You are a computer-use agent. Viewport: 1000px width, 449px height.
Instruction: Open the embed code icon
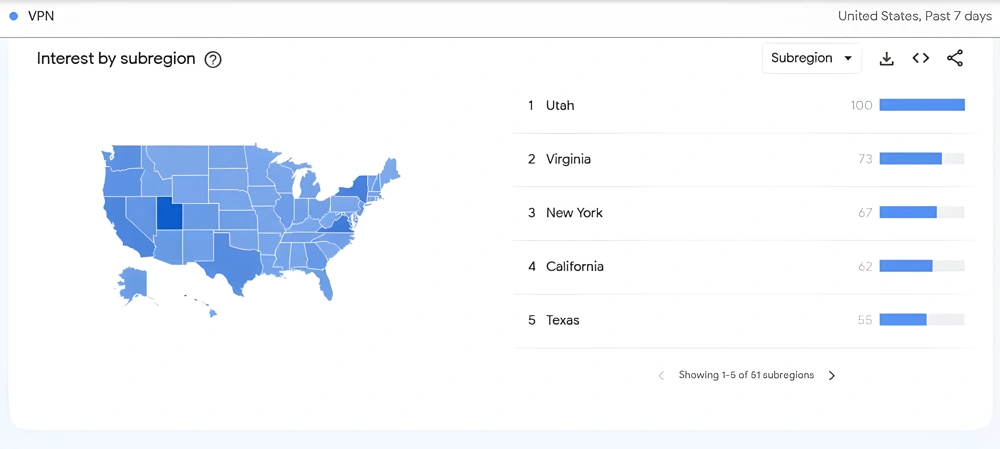[920, 59]
